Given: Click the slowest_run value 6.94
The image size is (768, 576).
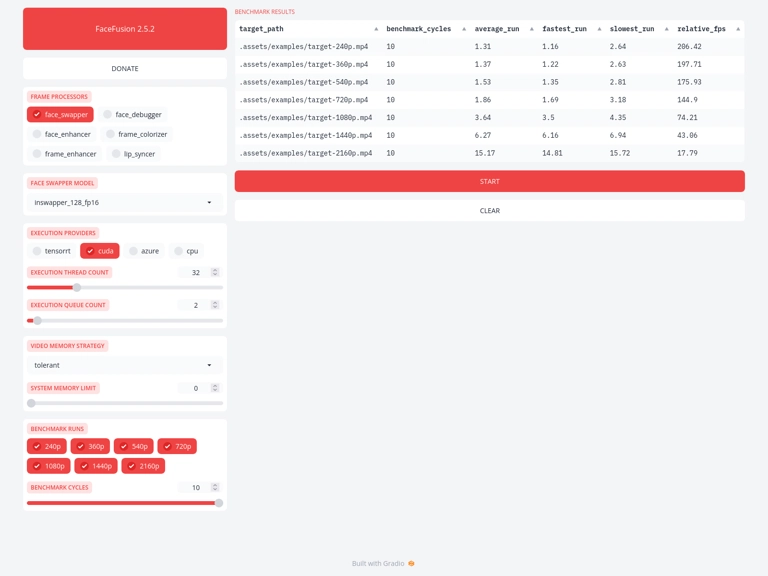Looking at the screenshot, I should 620,135.
